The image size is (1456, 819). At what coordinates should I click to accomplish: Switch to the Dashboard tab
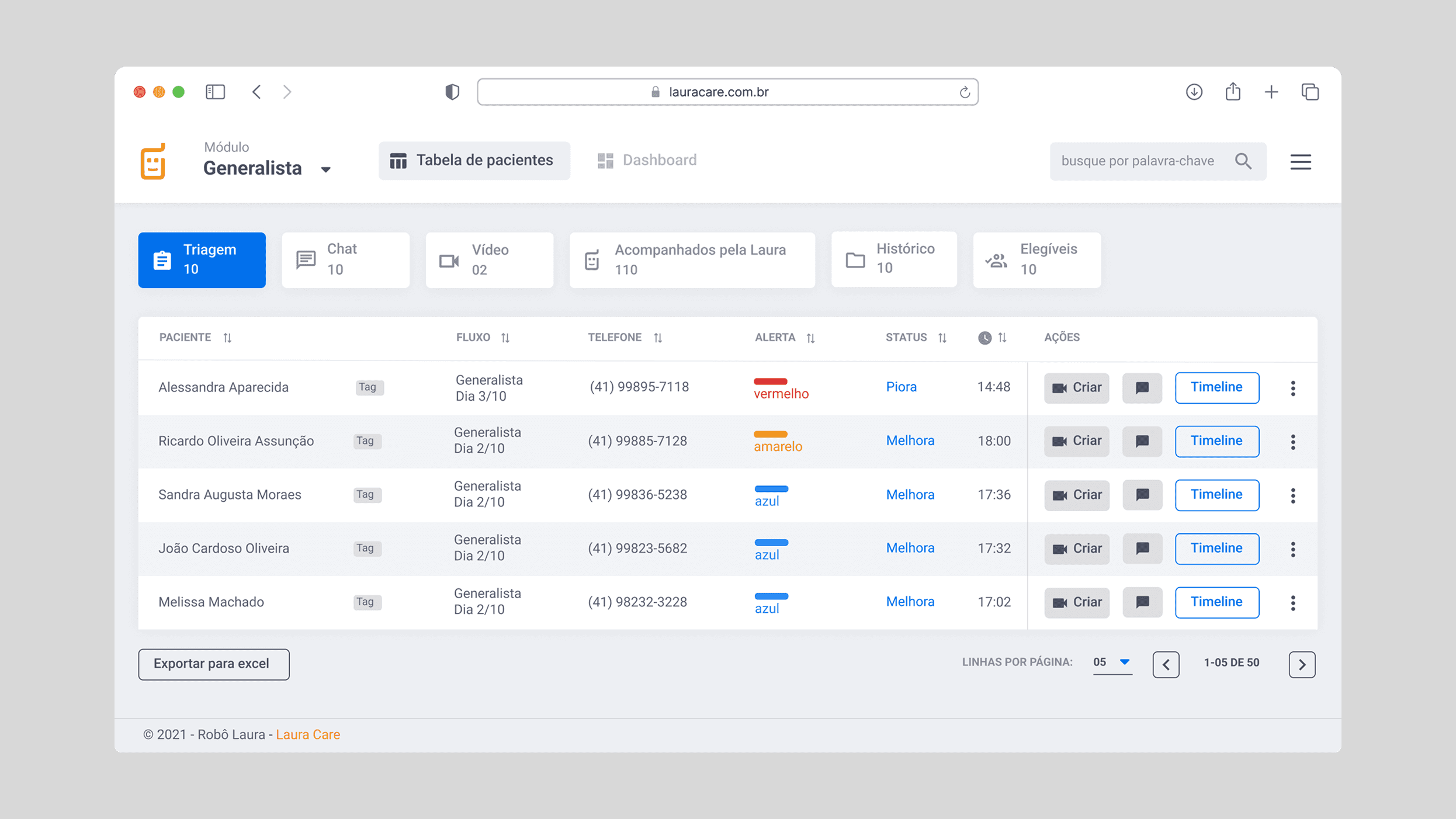tap(647, 161)
